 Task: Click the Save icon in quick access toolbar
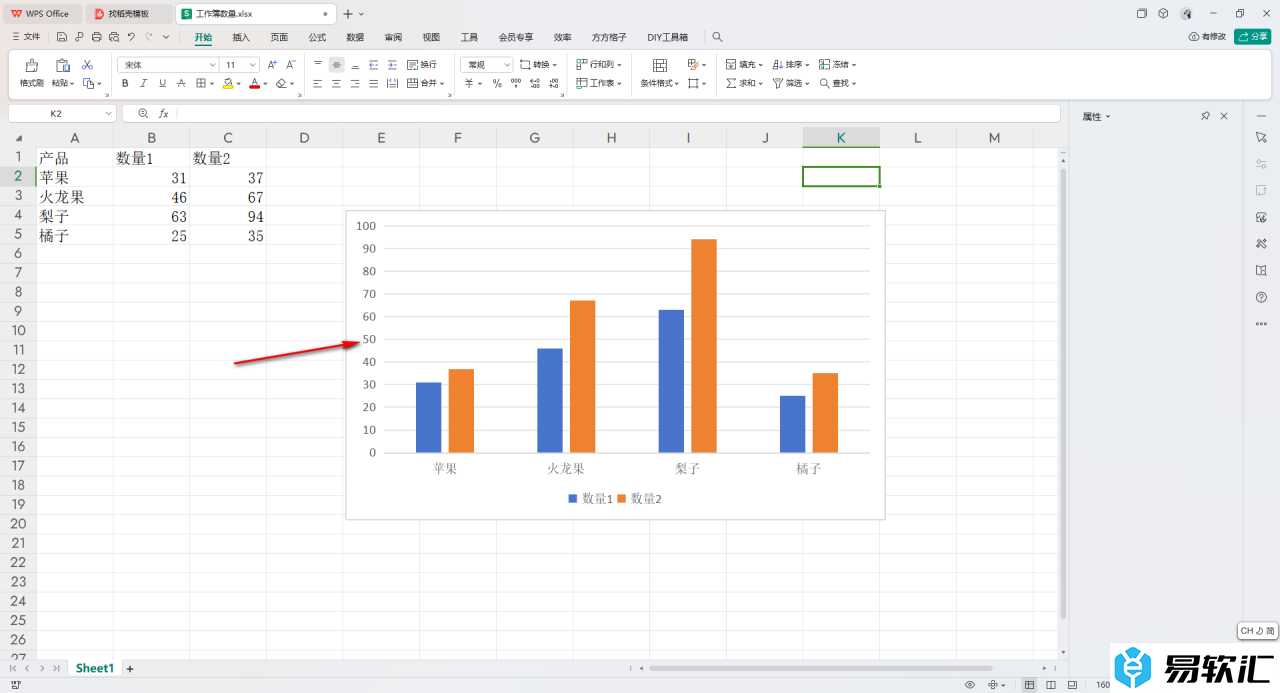pos(62,37)
